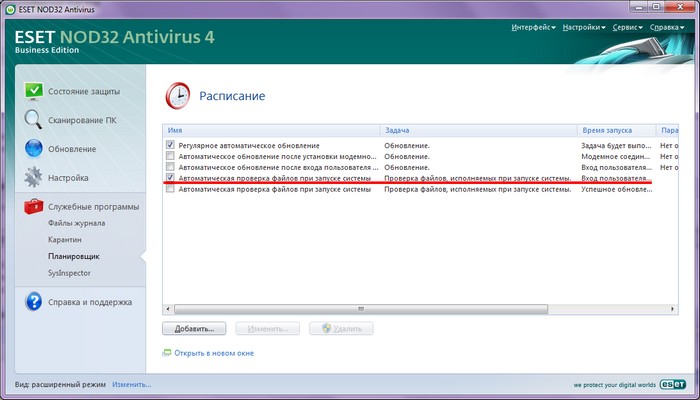
Task: Click the Удалить button
Action: pos(341,329)
